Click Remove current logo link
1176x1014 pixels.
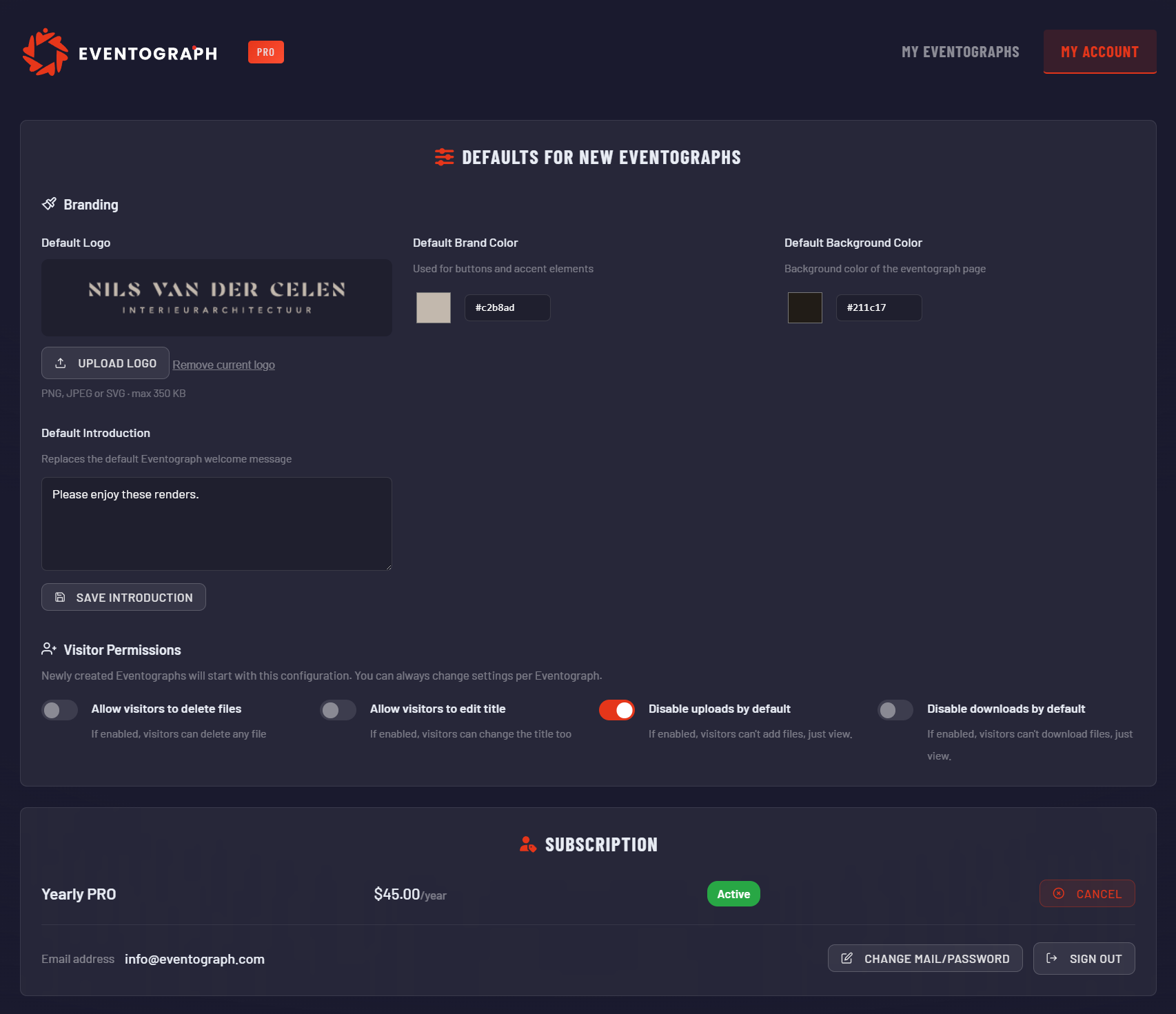pyautogui.click(x=223, y=365)
